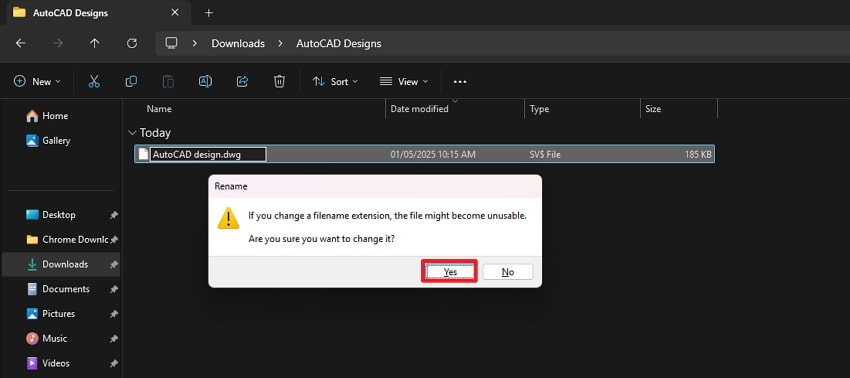This screenshot has height=378, width=850.
Task: Click the Cut scissors icon
Action: 94,81
